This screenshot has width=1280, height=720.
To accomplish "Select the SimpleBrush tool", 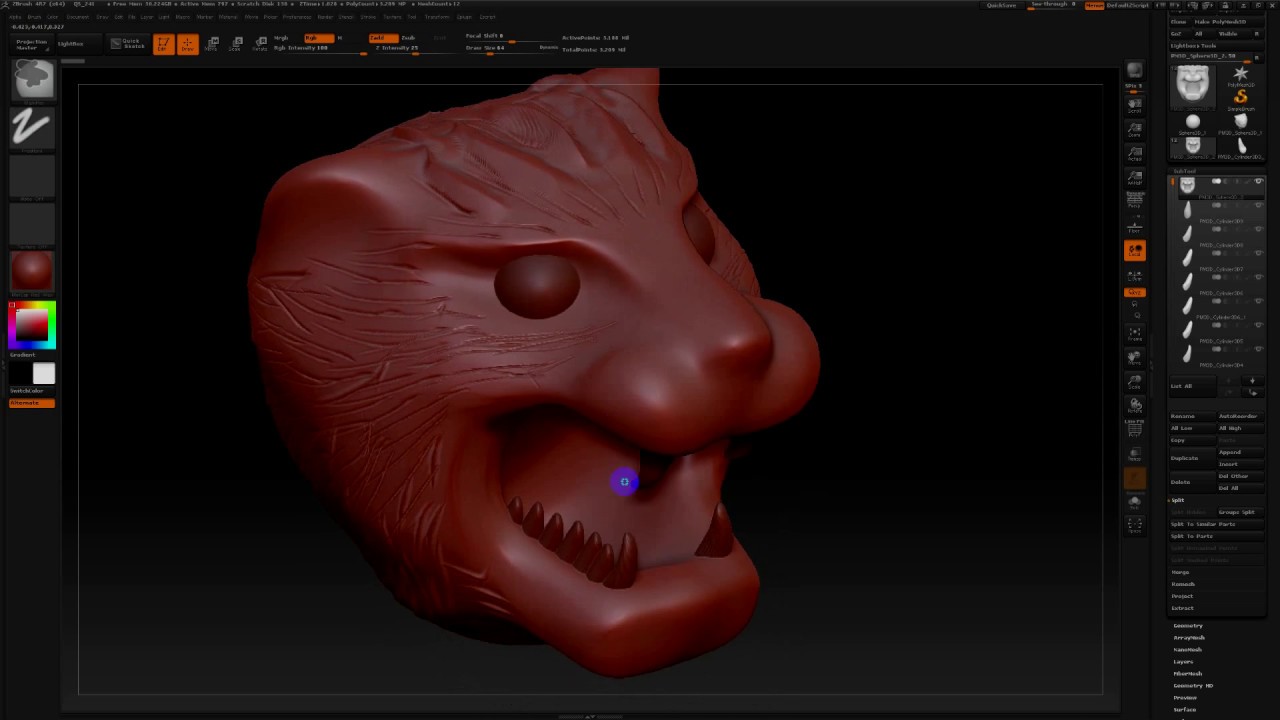I will [x=1241, y=99].
